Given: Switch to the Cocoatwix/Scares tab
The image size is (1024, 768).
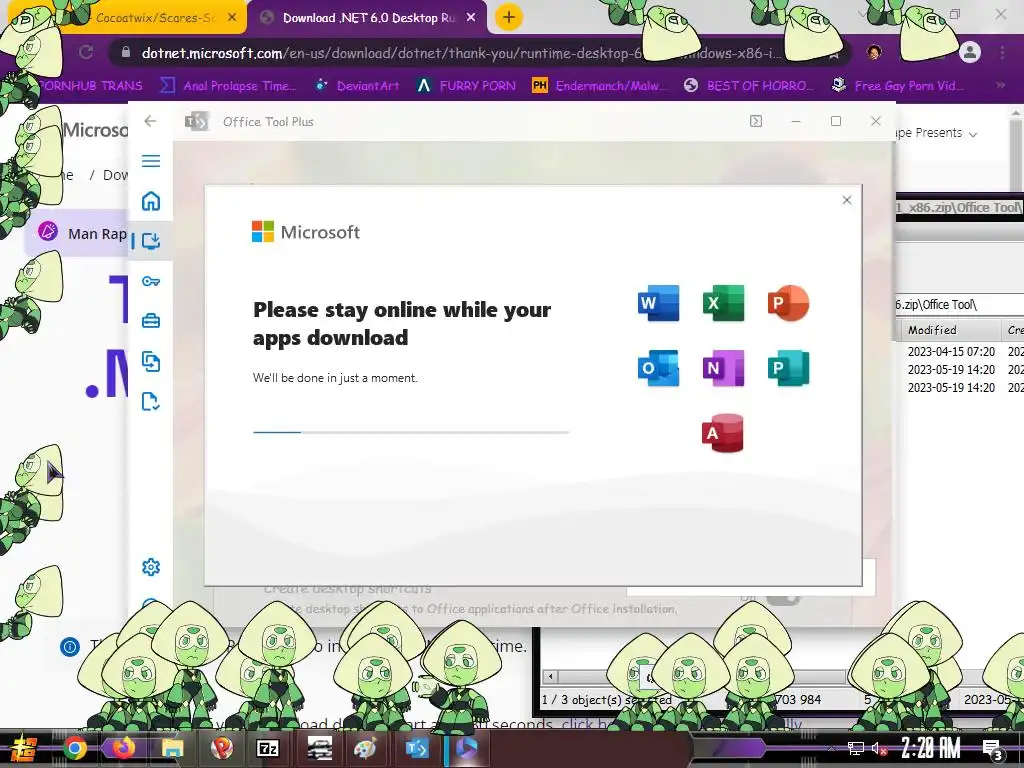Looking at the screenshot, I should (155, 18).
